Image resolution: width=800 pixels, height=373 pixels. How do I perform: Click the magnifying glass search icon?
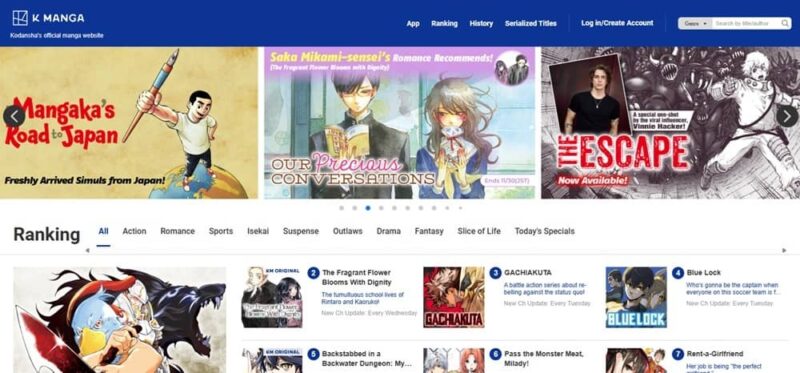[785, 23]
